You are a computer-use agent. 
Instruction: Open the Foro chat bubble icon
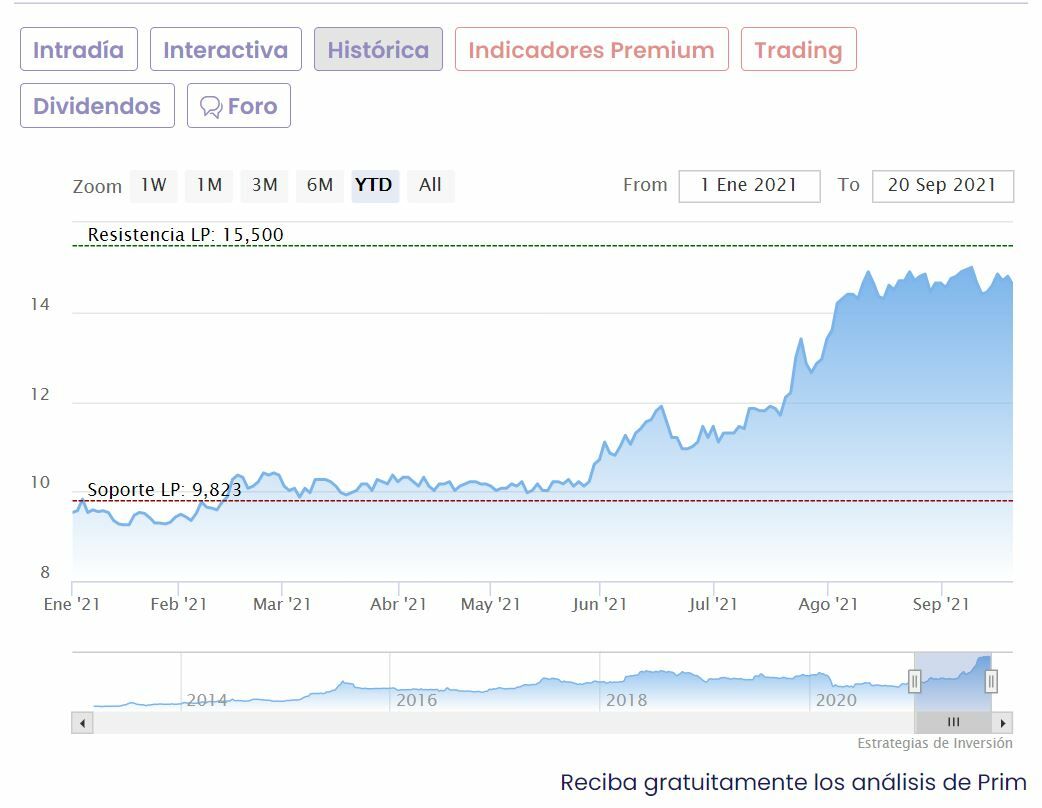(x=211, y=107)
